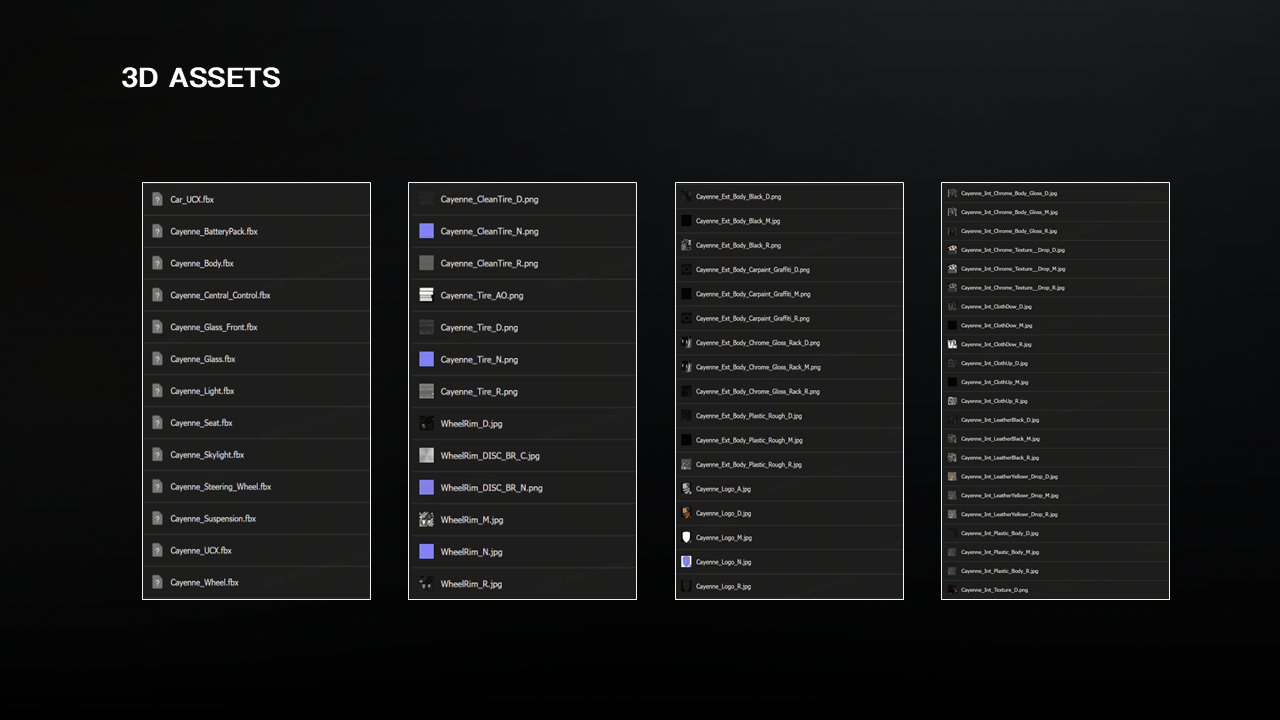Choose Cayenne_Ext_Body_Chrome_Gloss_Rack_R.png
This screenshot has width=1280, height=720.
[x=757, y=392]
